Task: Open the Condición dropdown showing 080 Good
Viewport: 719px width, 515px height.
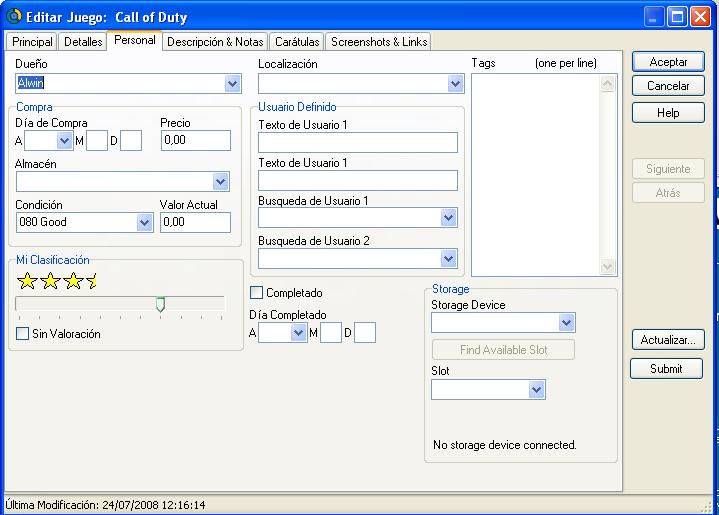Action: (x=144, y=222)
